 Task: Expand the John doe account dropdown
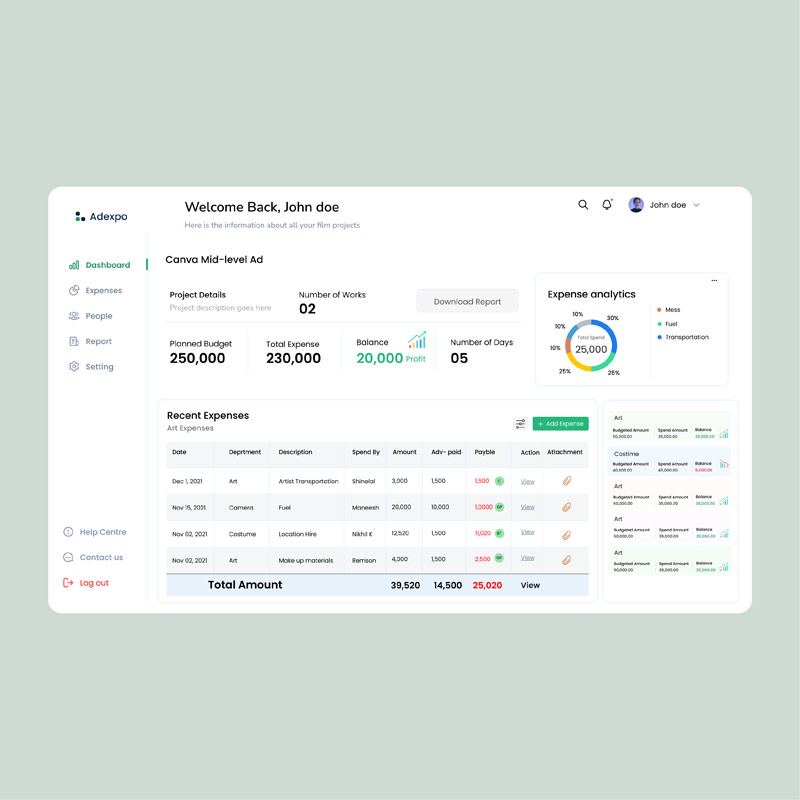(696, 205)
